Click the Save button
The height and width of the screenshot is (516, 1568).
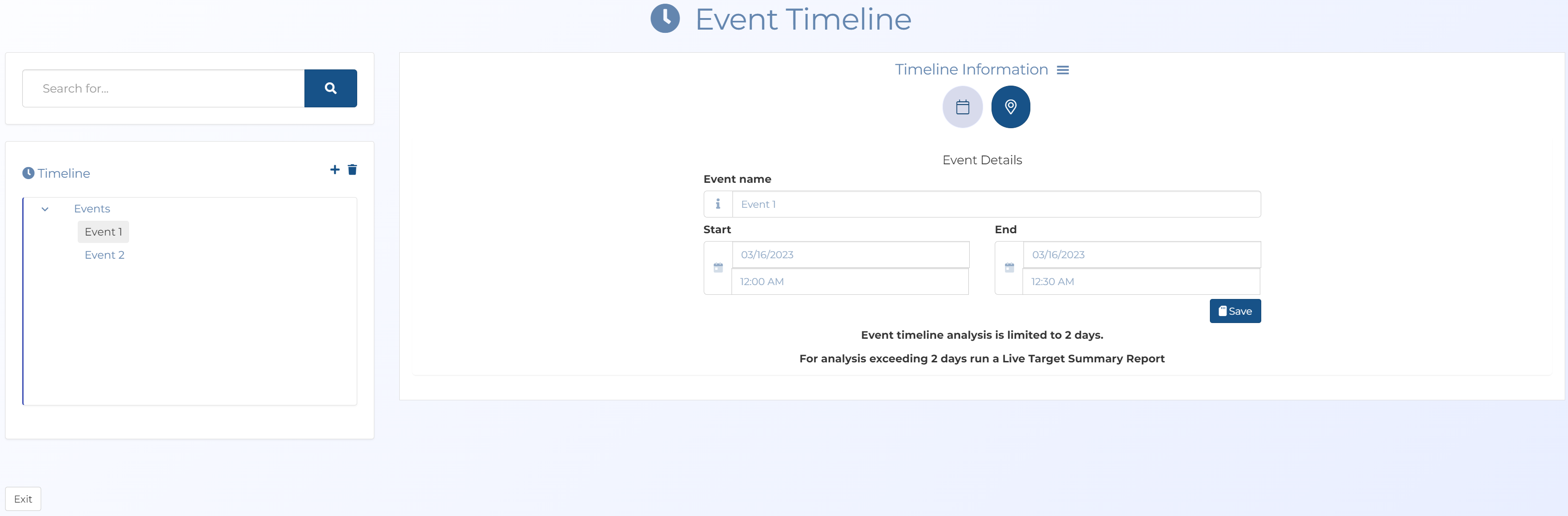point(1234,311)
